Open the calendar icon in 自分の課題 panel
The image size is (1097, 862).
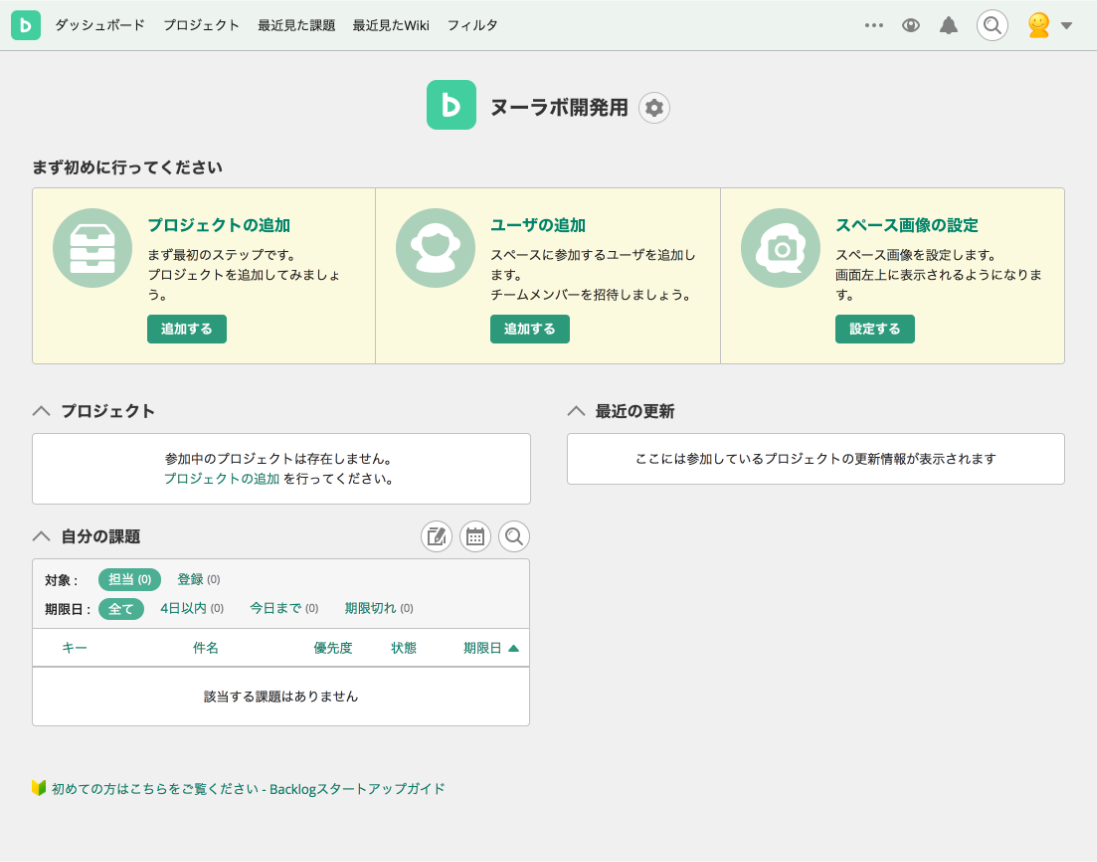click(x=475, y=536)
